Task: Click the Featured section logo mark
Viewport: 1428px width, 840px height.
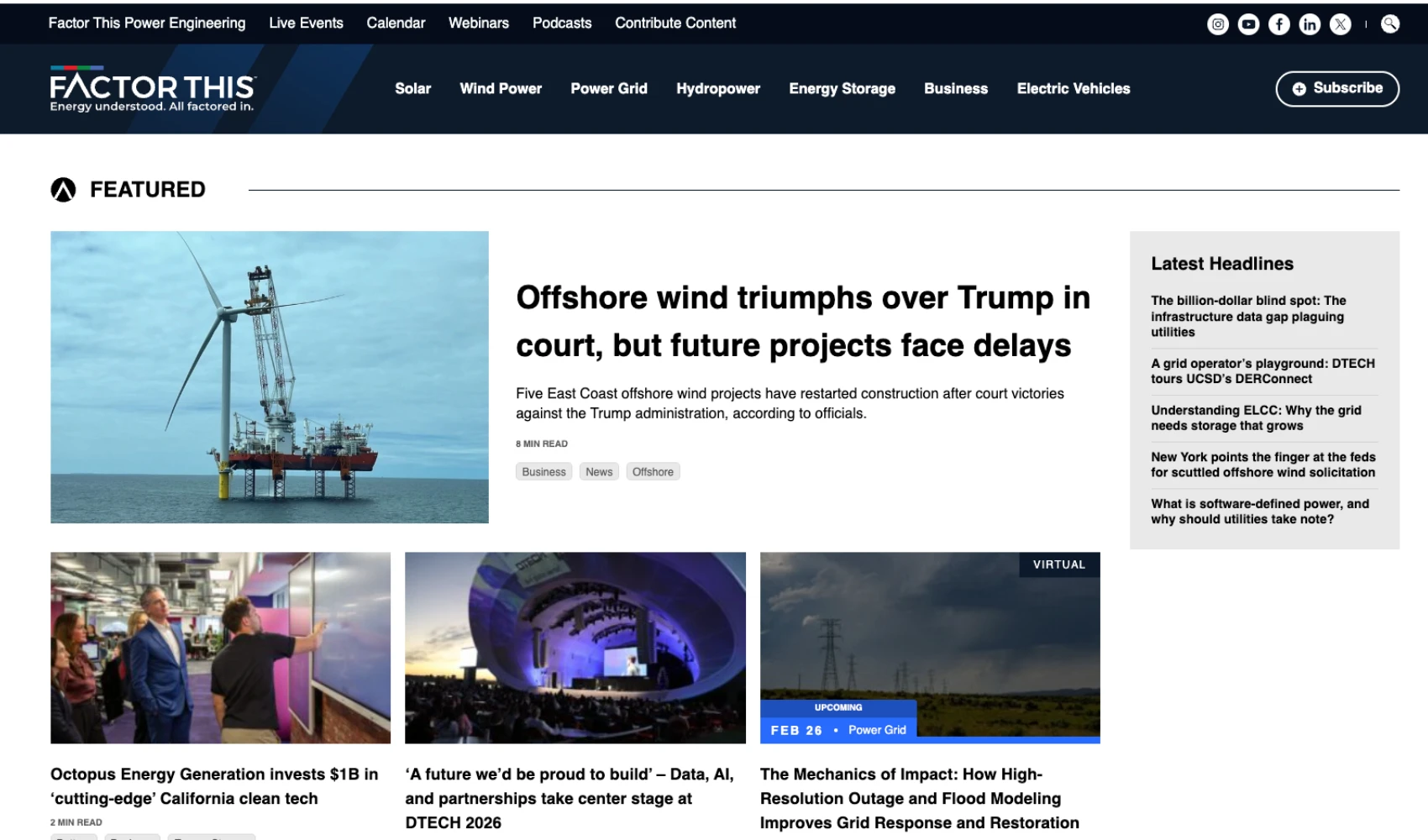Action: coord(62,188)
